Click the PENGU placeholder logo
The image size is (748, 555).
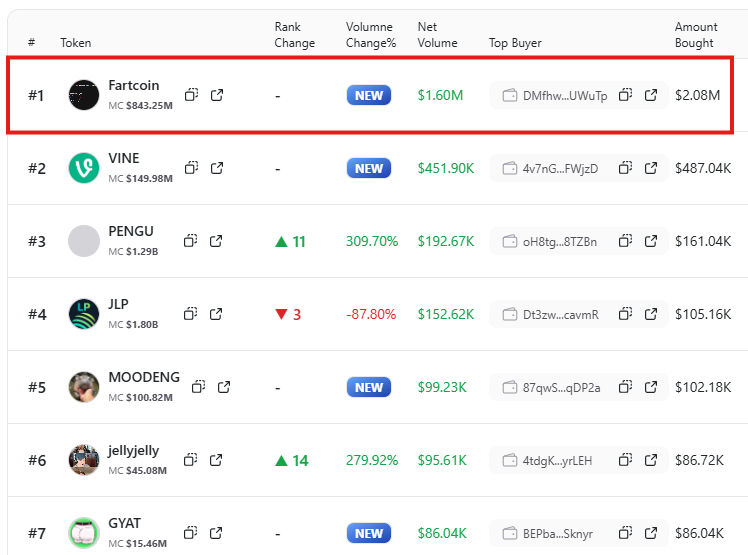coord(84,241)
